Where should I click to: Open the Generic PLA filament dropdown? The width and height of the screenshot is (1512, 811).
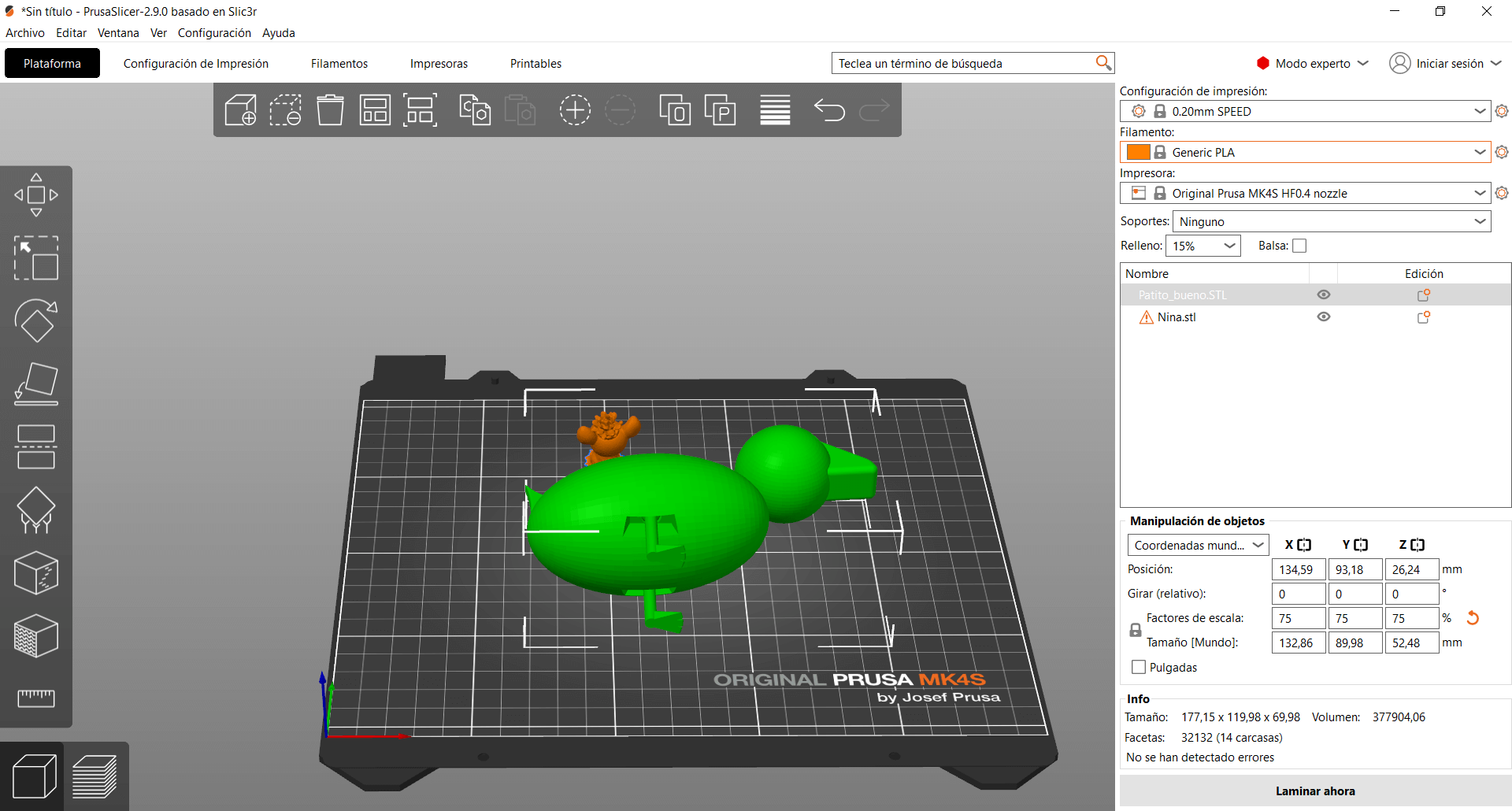[x=1305, y=152]
